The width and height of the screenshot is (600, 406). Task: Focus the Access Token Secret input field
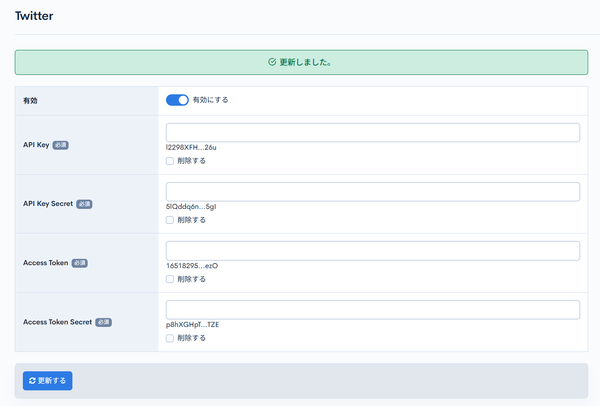click(373, 310)
